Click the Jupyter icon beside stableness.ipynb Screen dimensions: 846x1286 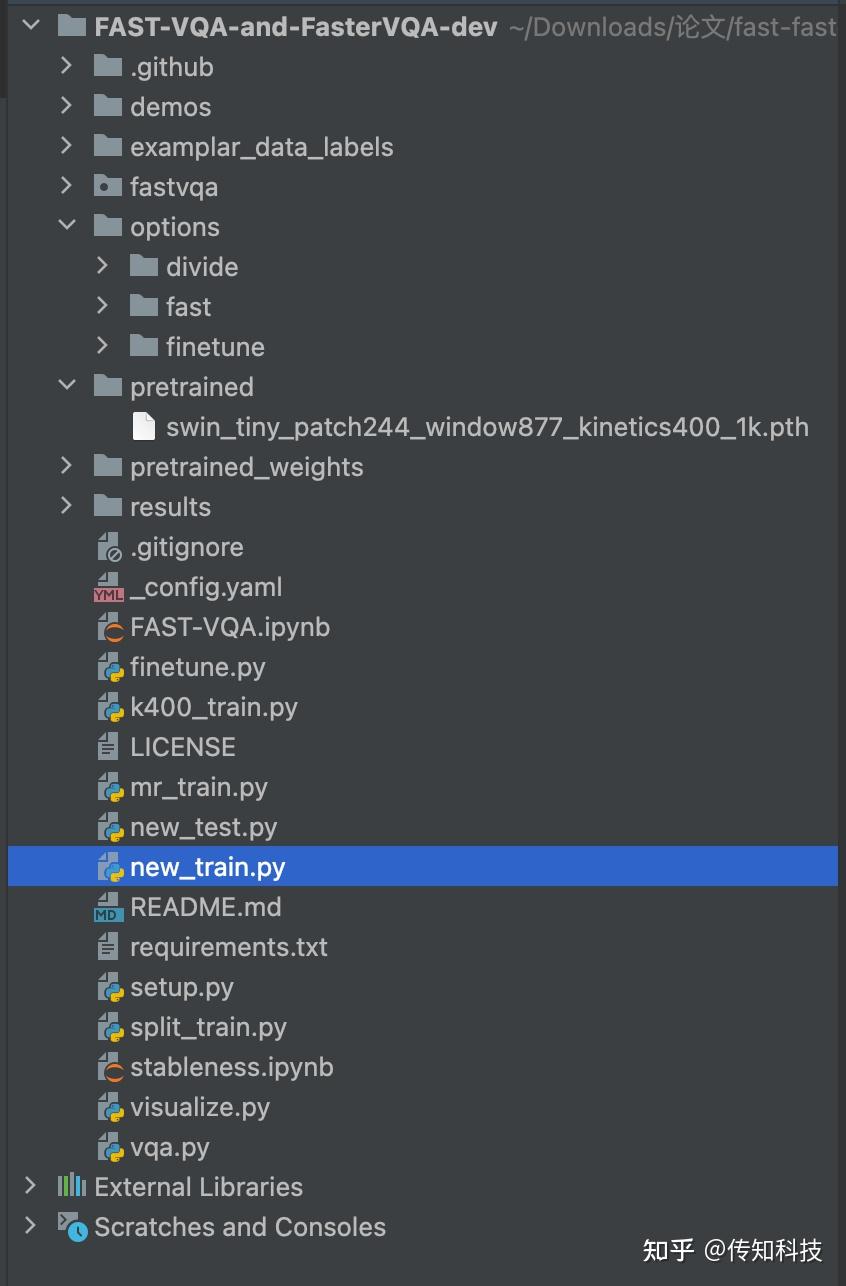click(x=109, y=1067)
